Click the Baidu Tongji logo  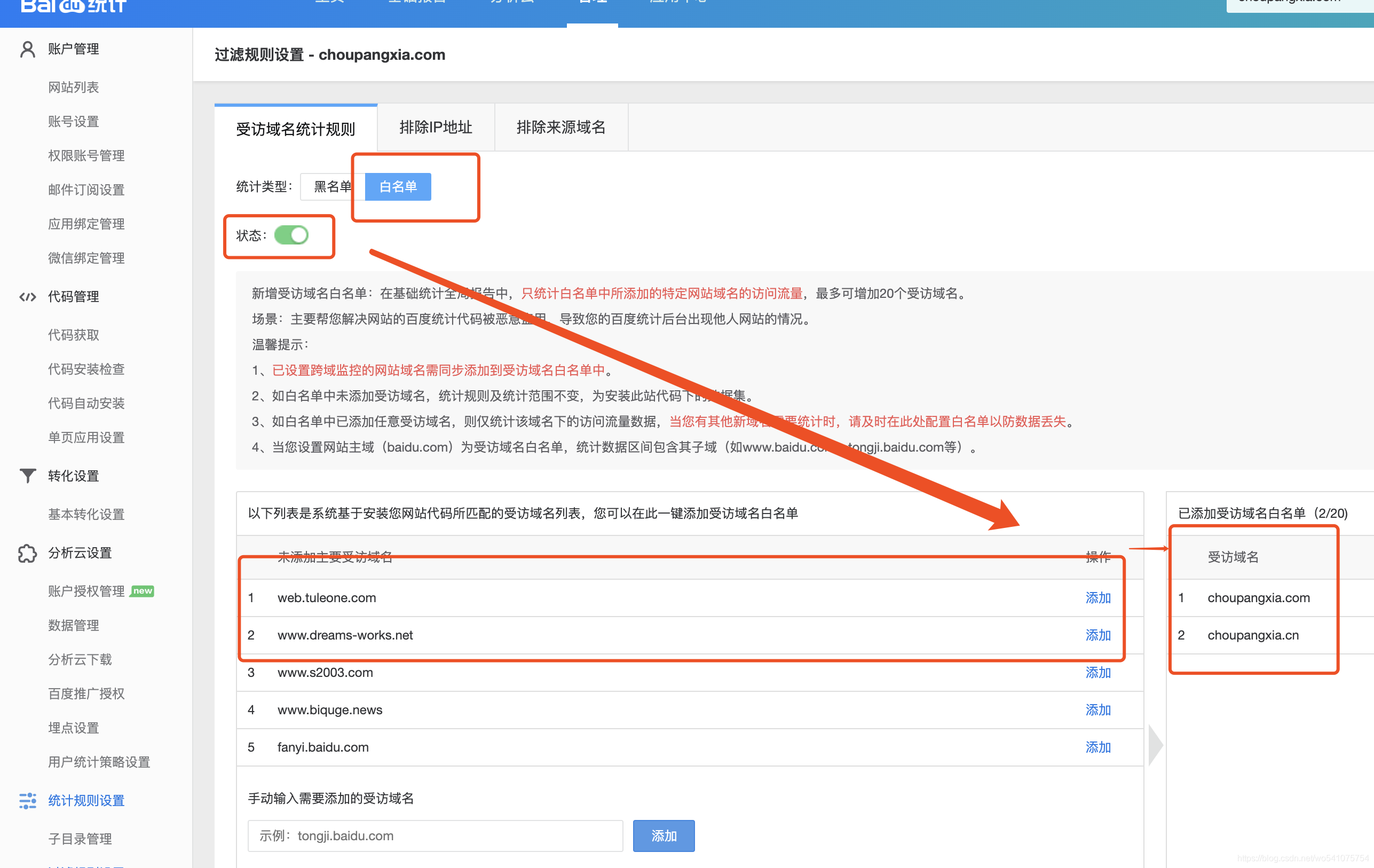coord(73,7)
